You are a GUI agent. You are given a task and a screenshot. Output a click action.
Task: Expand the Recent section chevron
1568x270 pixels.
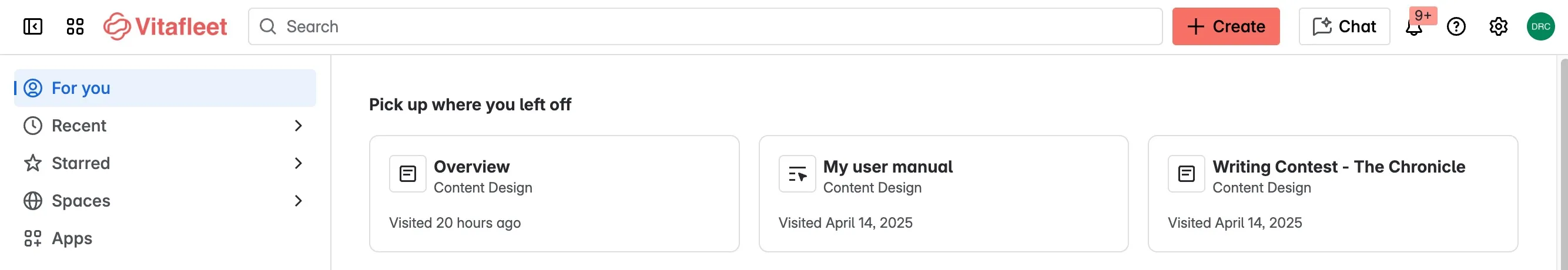click(x=299, y=126)
